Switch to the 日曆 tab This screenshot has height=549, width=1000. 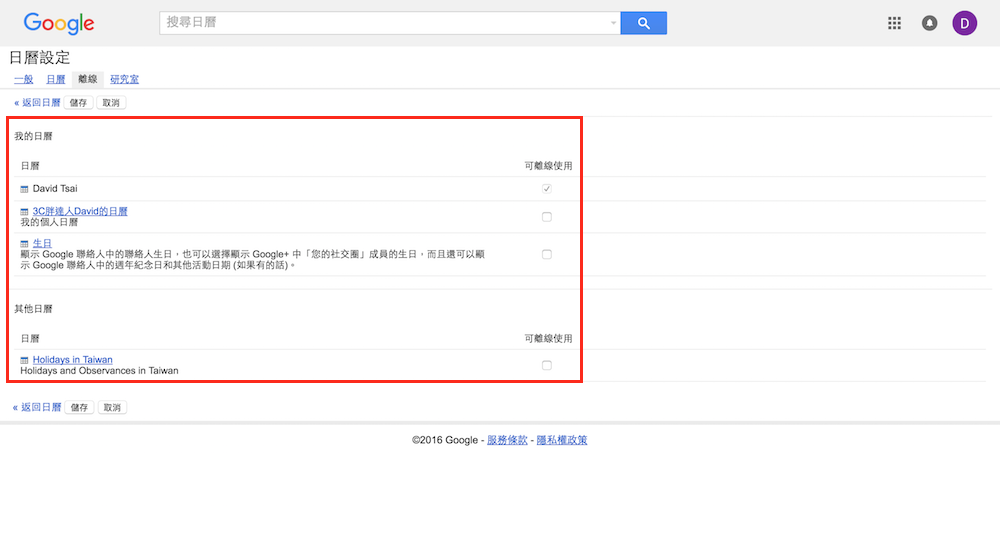click(x=55, y=79)
